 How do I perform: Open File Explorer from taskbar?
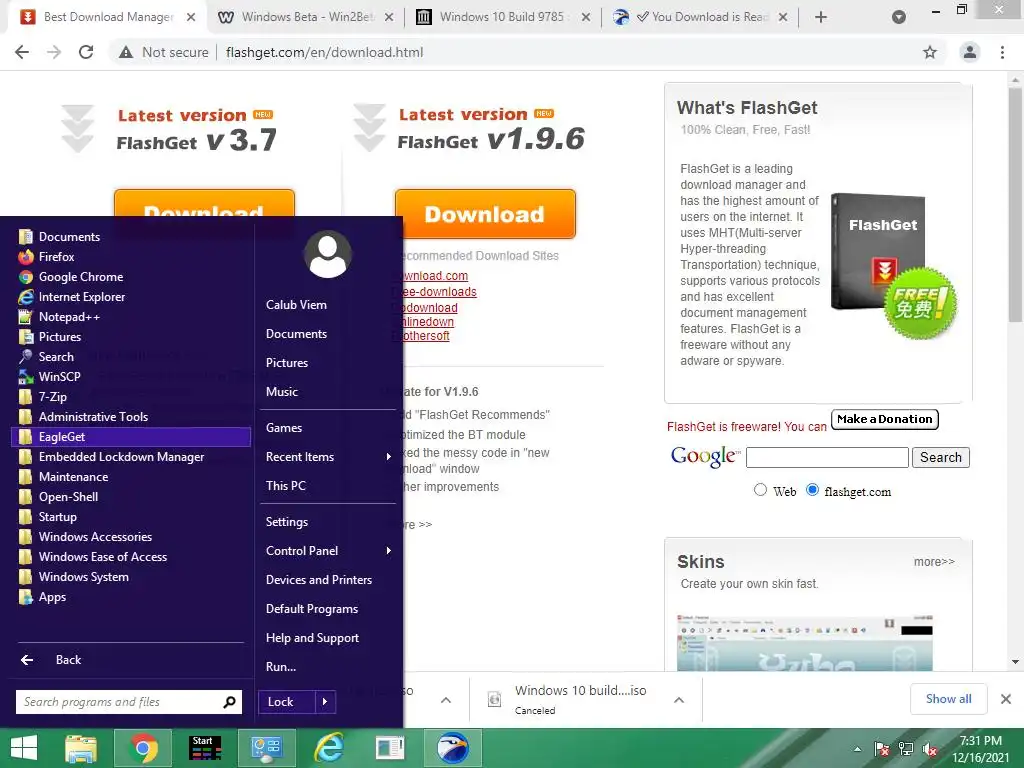click(x=82, y=748)
